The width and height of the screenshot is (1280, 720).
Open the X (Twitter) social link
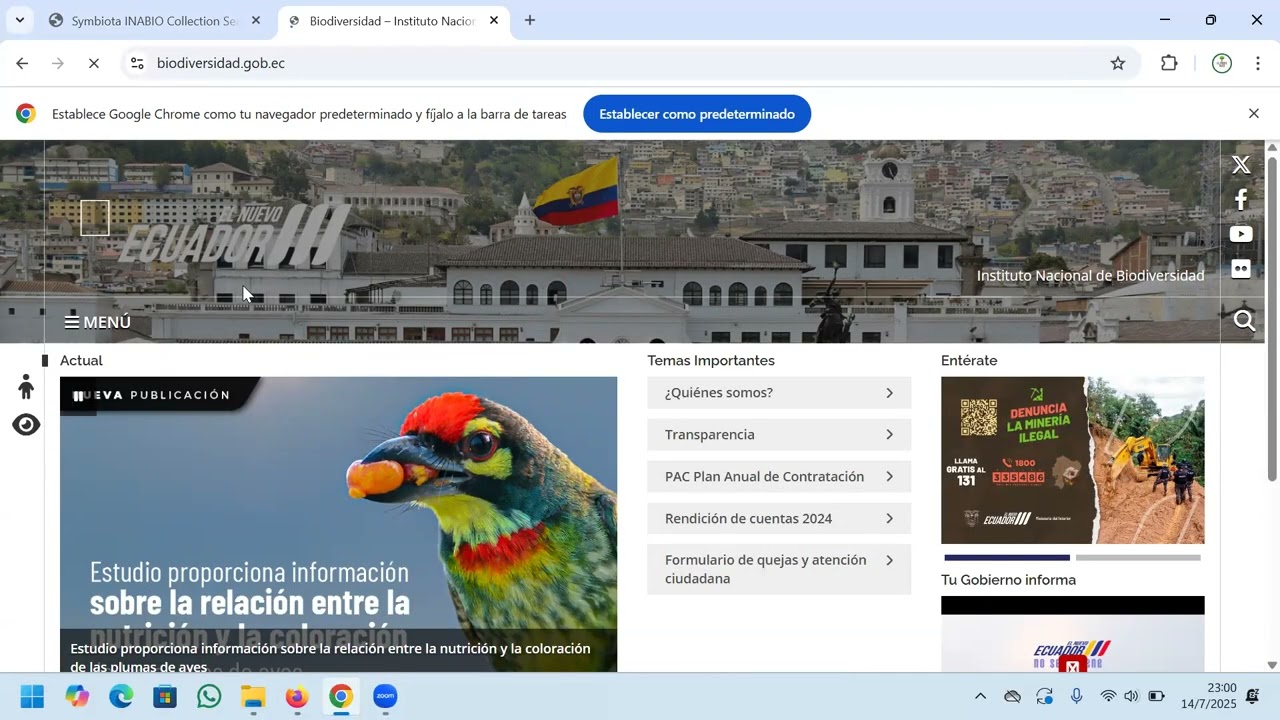1241,165
